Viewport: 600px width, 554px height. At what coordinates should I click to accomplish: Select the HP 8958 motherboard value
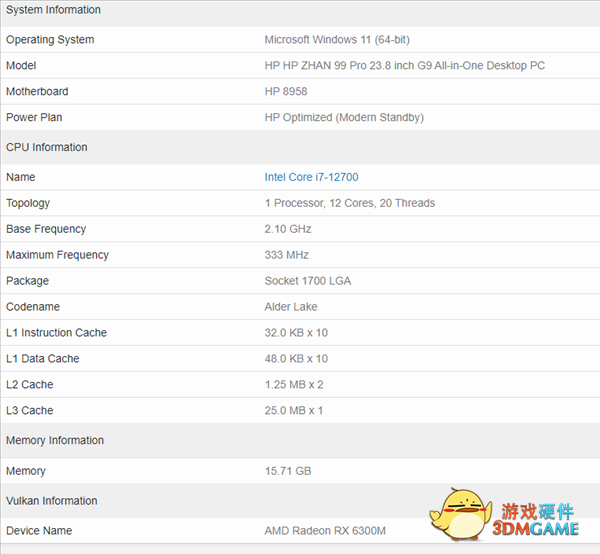pyautogui.click(x=286, y=91)
